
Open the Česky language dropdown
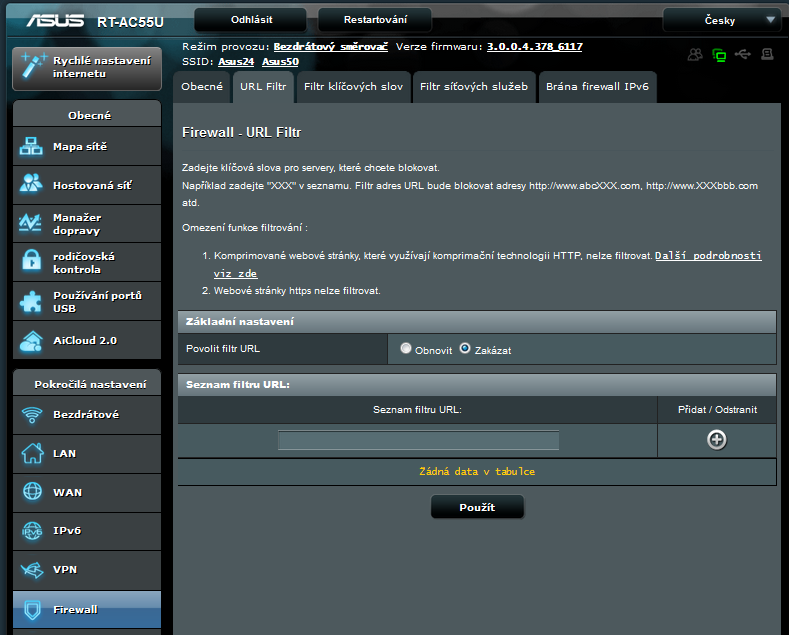(721, 20)
